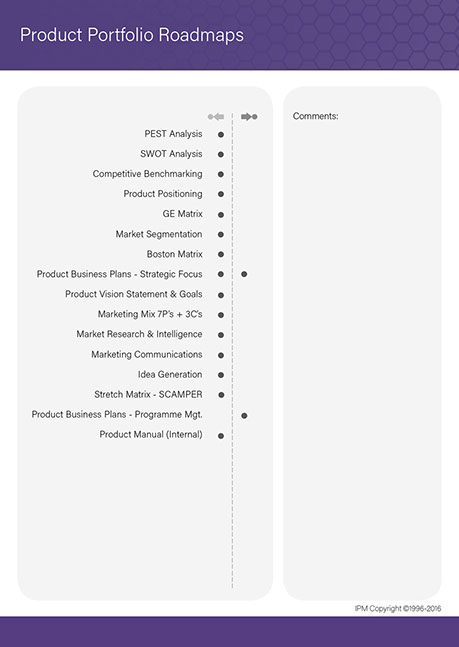Open Market Segmentation entry

[159, 234]
